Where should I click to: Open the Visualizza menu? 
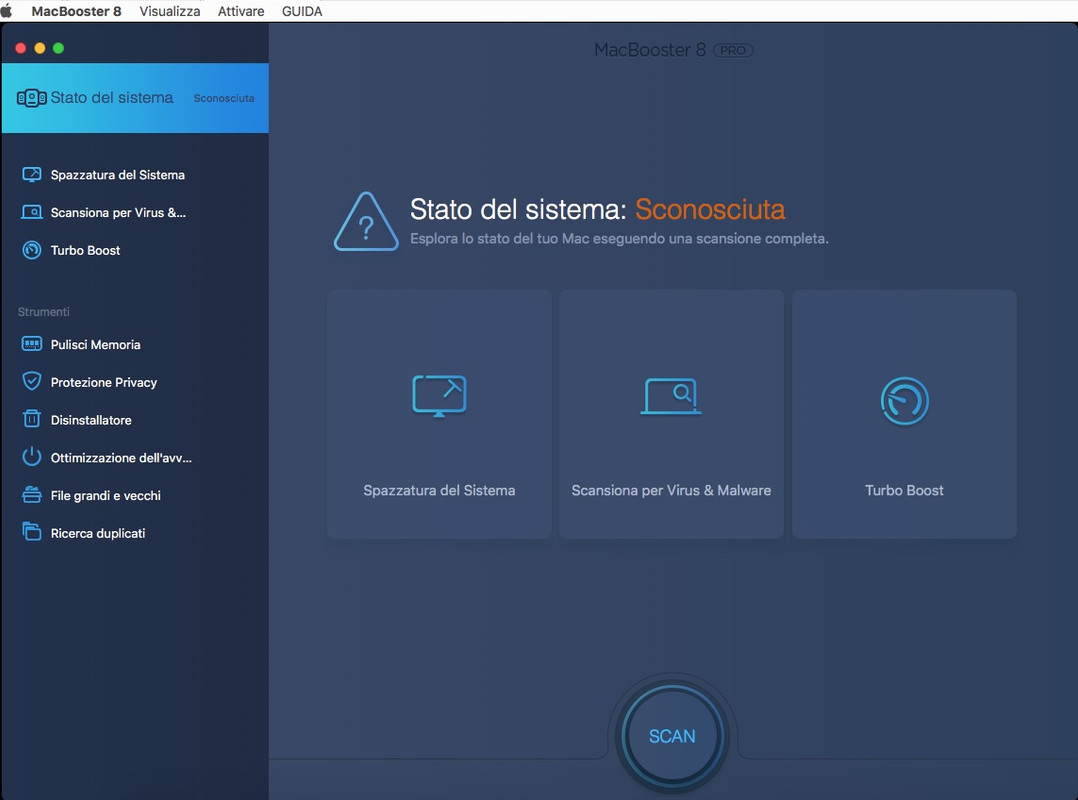tap(170, 11)
